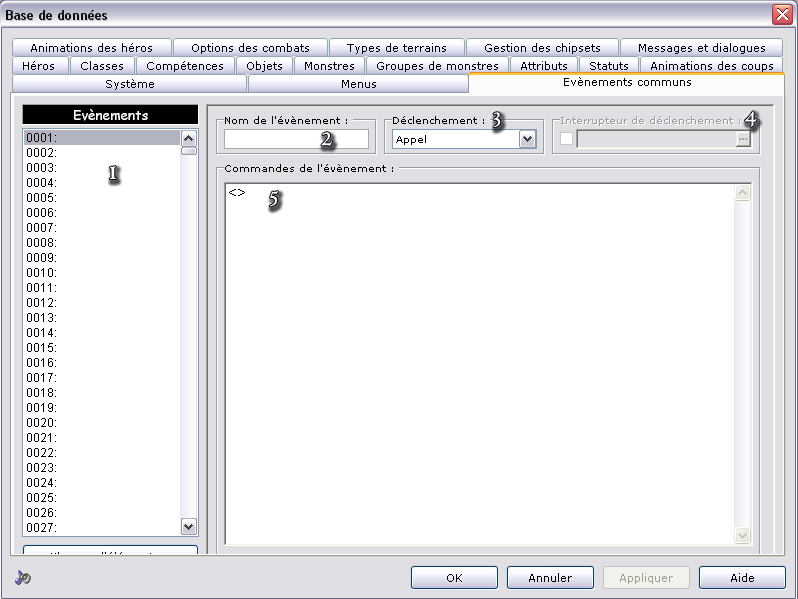Click the empty <> command line
Image resolution: width=798 pixels, height=599 pixels.
pos(237,192)
